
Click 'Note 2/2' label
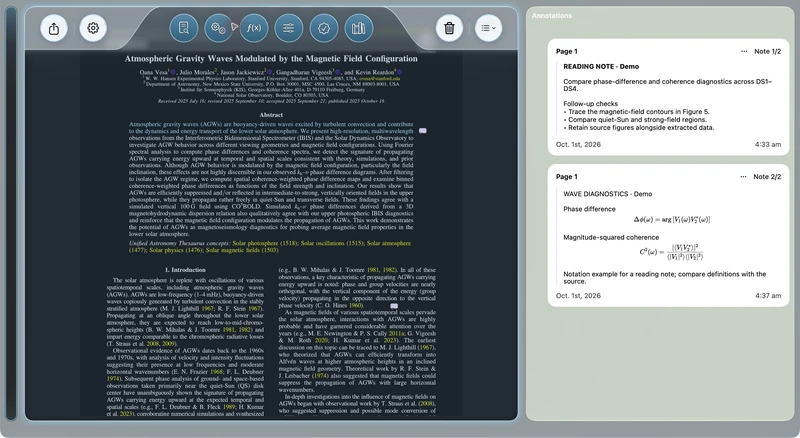click(x=767, y=177)
